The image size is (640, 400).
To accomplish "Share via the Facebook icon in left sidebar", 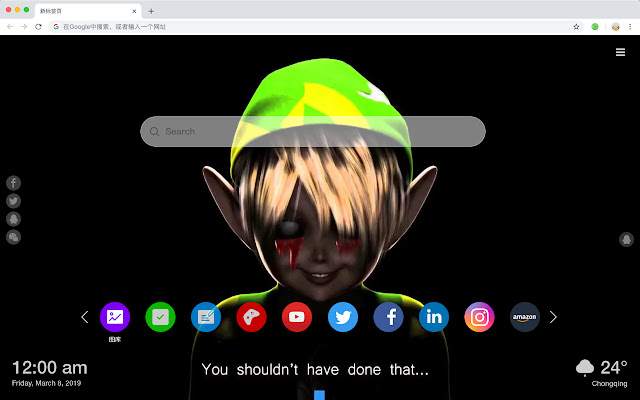I will click(13, 183).
